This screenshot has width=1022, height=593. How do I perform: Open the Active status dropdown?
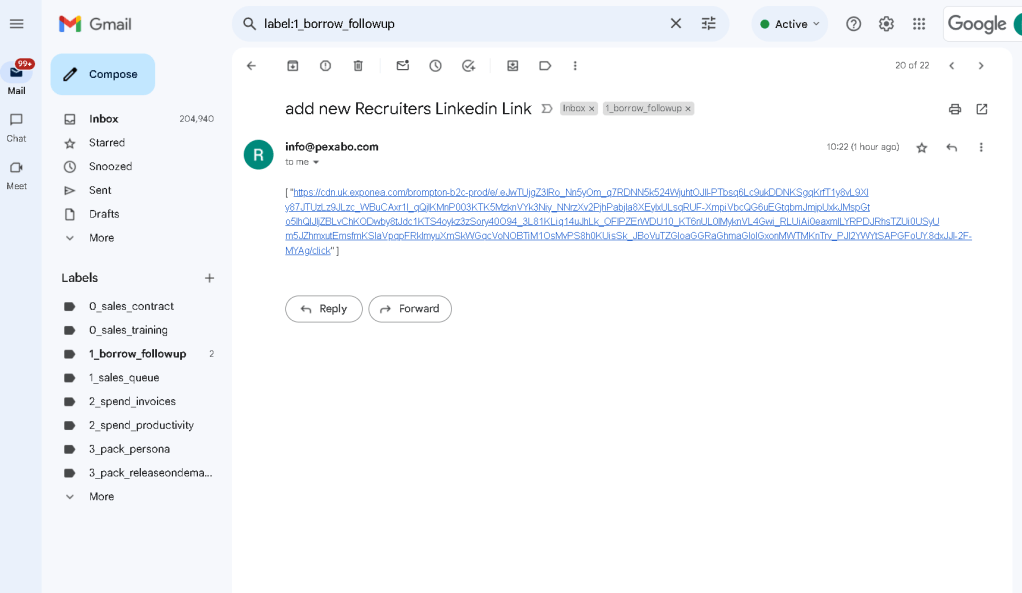789,24
